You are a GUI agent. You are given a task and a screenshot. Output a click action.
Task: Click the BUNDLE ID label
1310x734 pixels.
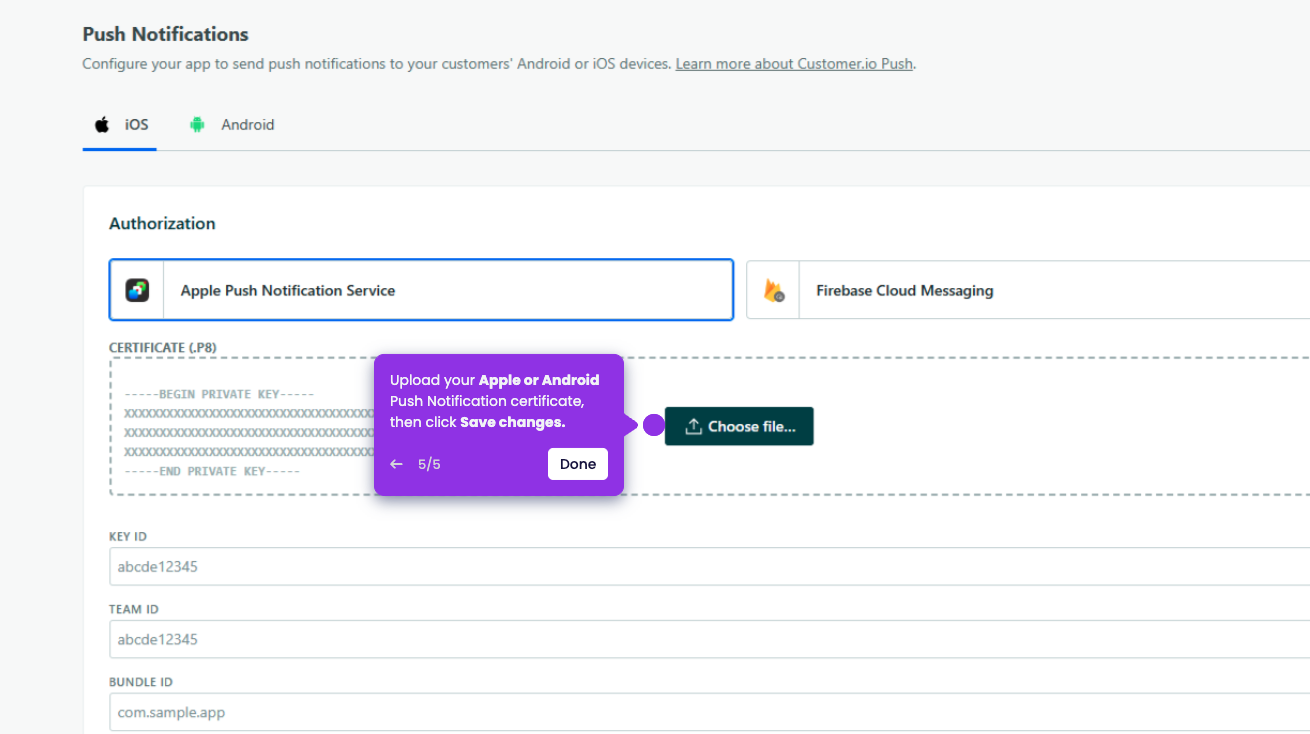pos(141,682)
